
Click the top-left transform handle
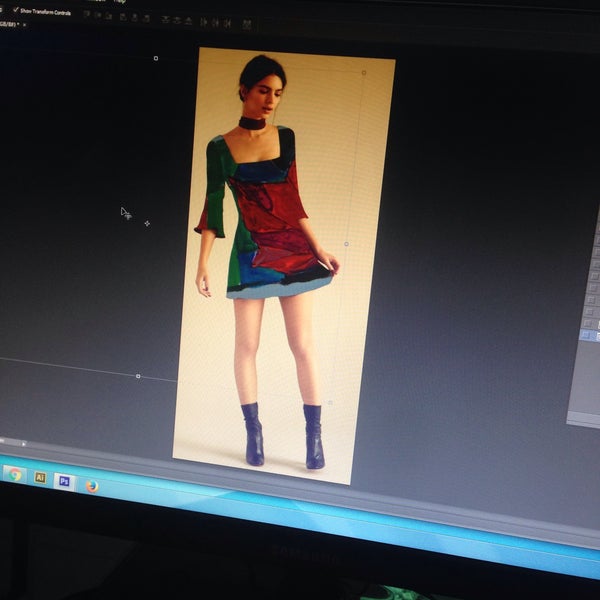coord(156,58)
